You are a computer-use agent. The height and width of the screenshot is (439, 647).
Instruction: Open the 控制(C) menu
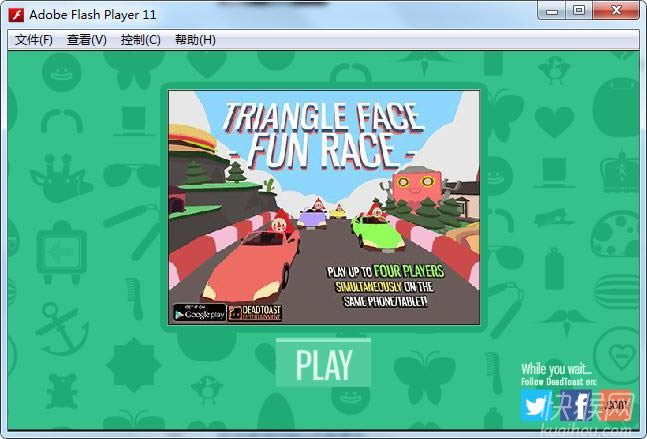pos(140,40)
